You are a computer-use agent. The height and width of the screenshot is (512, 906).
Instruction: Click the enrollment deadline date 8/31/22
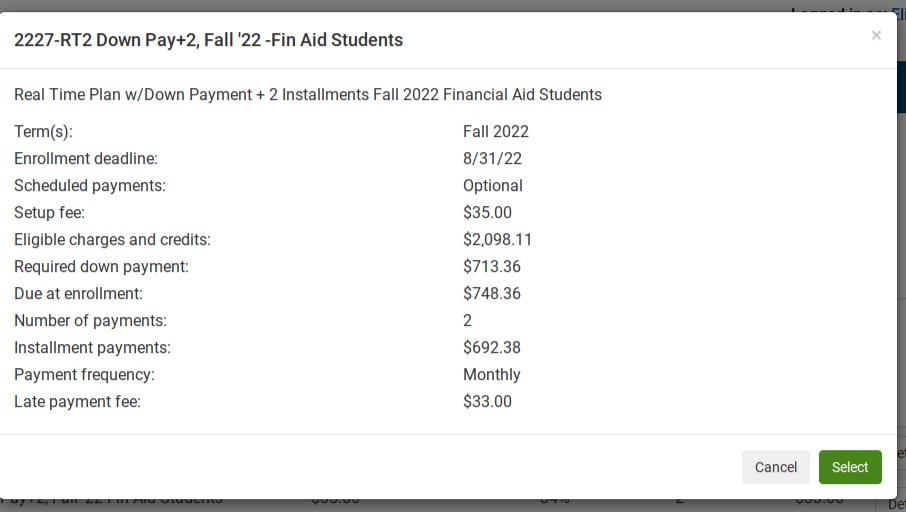click(492, 159)
